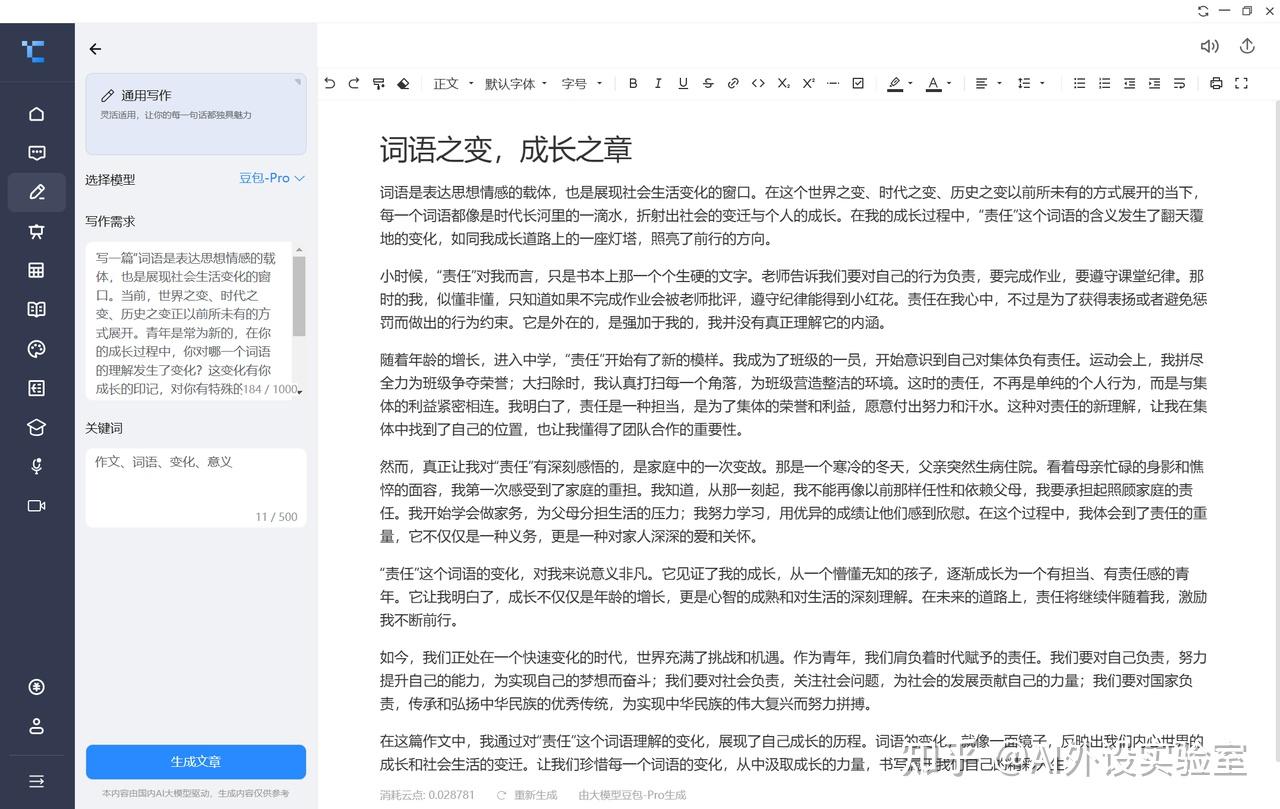The height and width of the screenshot is (809, 1280).
Task: Click the article title 词语之变，成长之章
Action: click(506, 150)
